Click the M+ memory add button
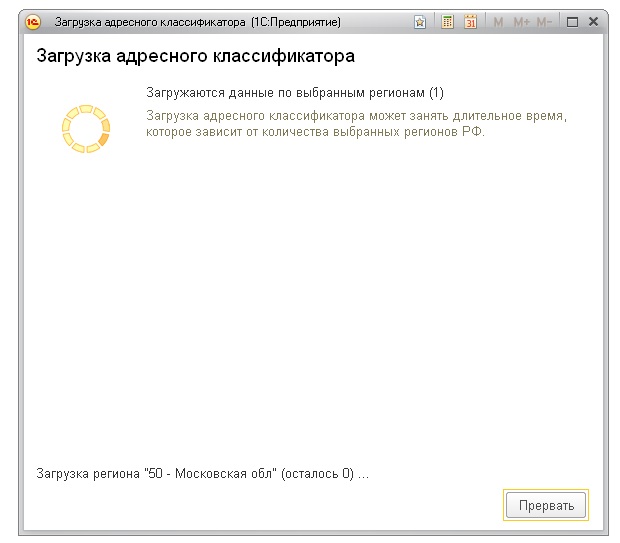The height and width of the screenshot is (543, 620). pos(521,22)
